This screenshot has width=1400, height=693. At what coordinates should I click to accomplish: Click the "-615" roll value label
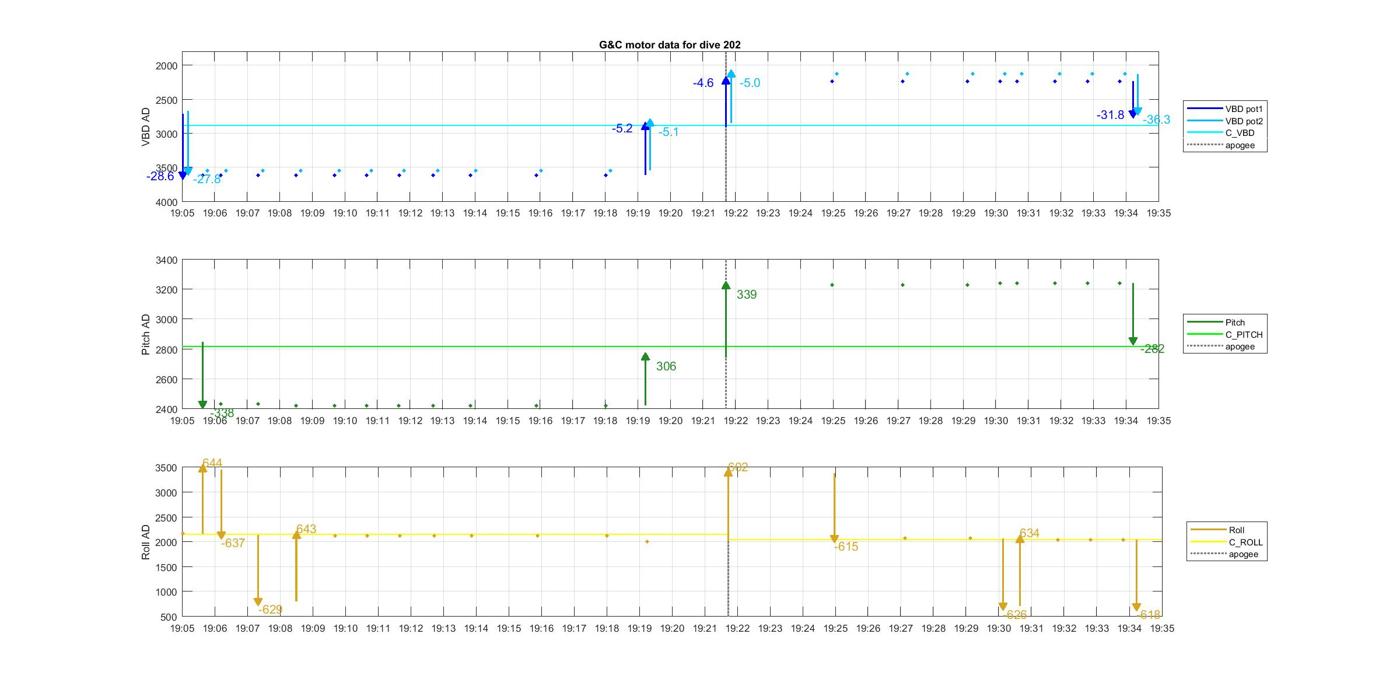[846, 547]
